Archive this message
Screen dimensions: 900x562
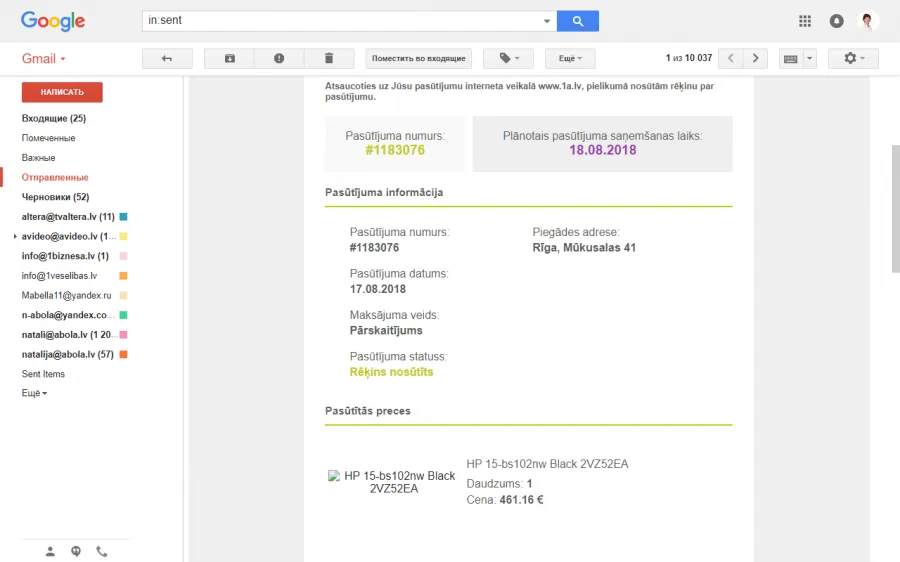coord(230,59)
